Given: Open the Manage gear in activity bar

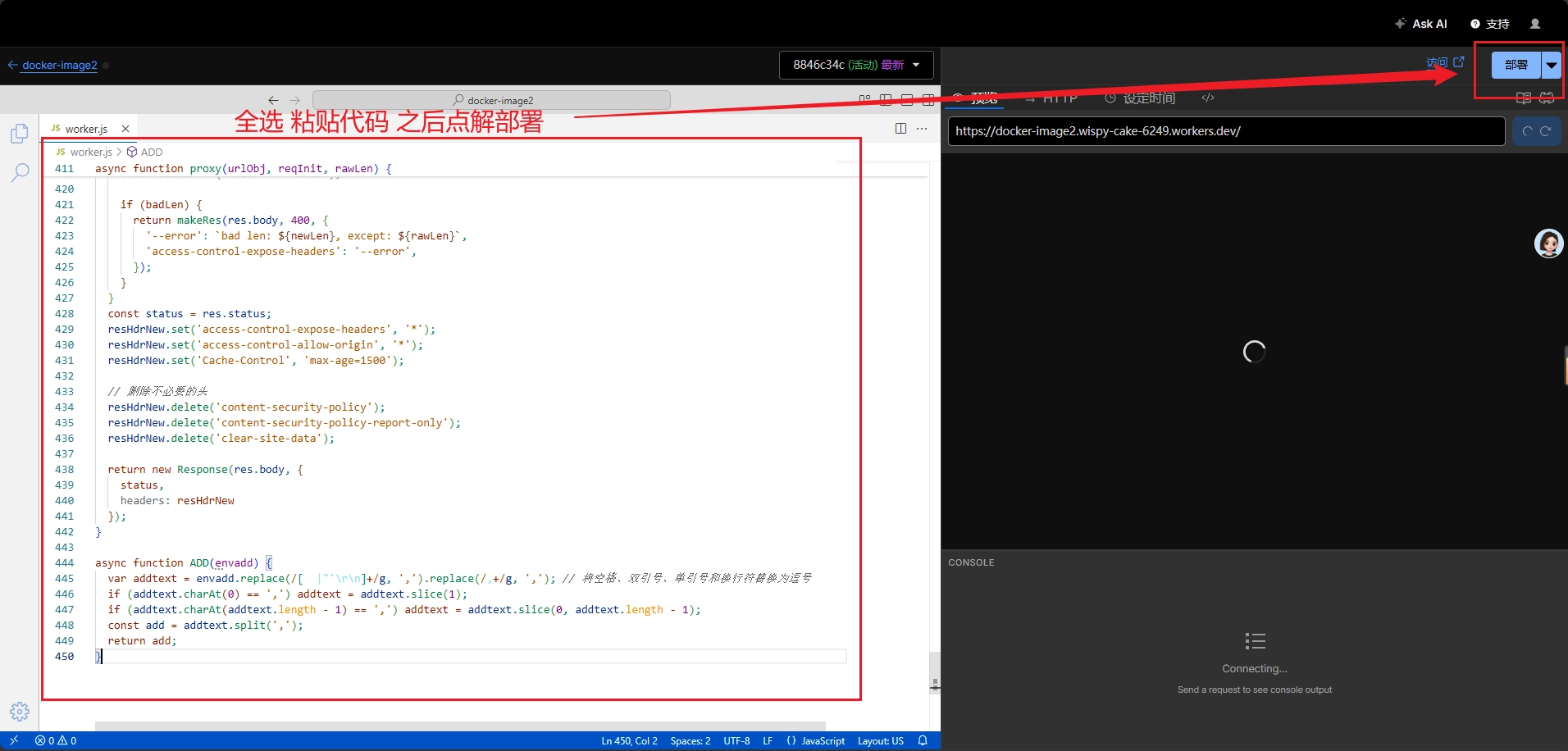Looking at the screenshot, I should [20, 712].
